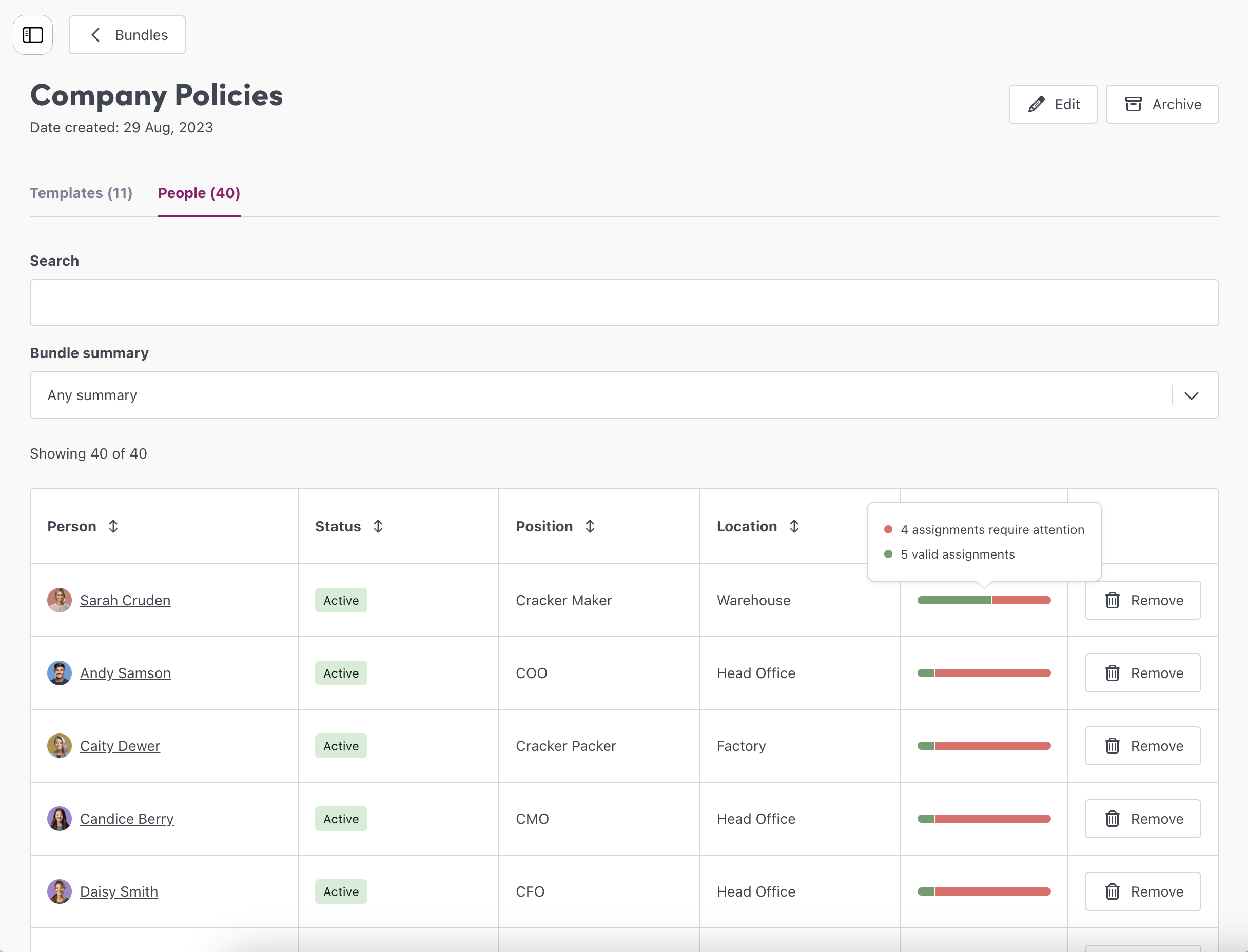Screen dimensions: 1248x952
Task: Remove Candice Berry from the bundle
Action: pos(1143,819)
